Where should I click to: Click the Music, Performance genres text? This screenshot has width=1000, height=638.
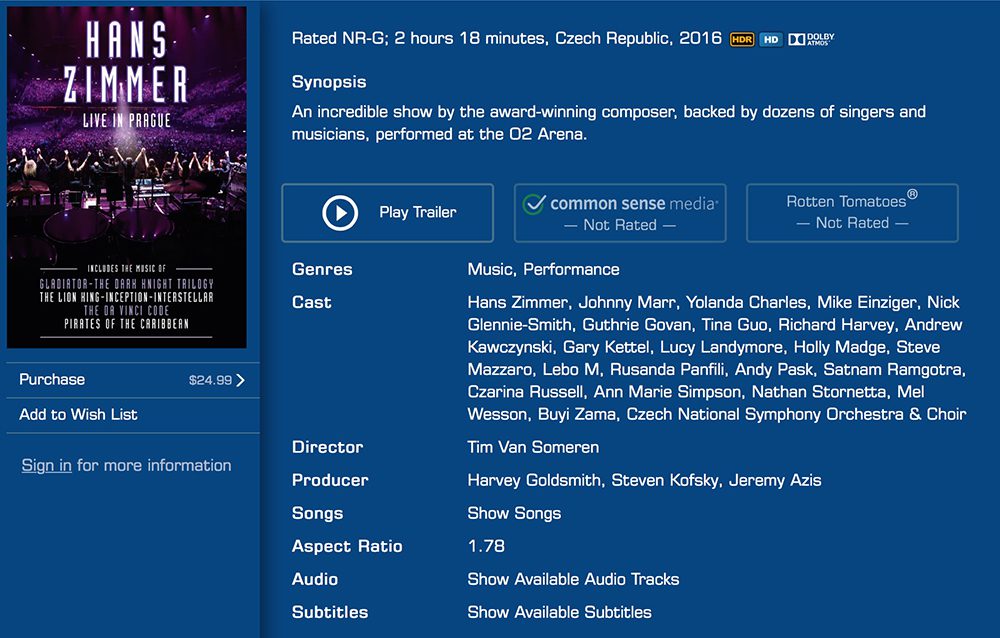coord(543,269)
